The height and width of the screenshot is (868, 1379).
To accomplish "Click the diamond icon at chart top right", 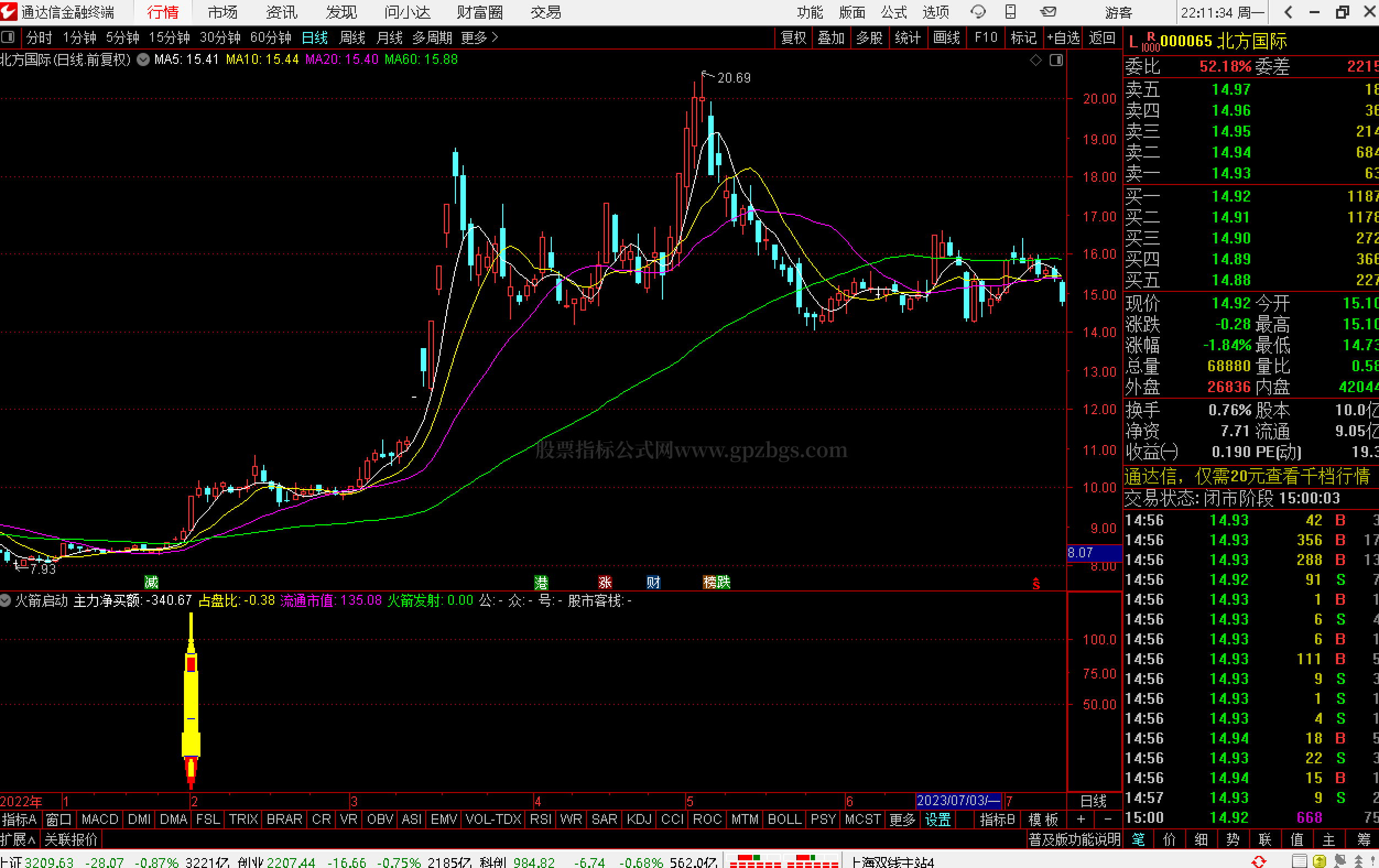I will [x=1035, y=60].
